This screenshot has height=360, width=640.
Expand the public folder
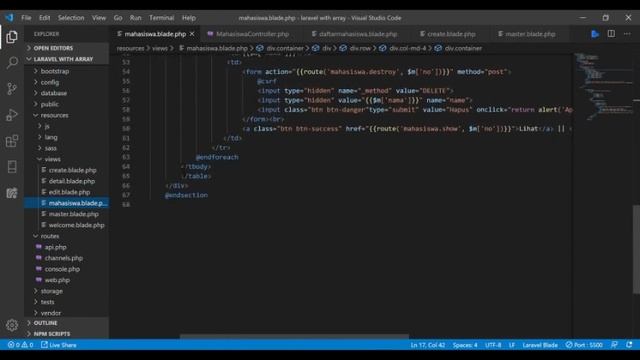click(x=67, y=104)
